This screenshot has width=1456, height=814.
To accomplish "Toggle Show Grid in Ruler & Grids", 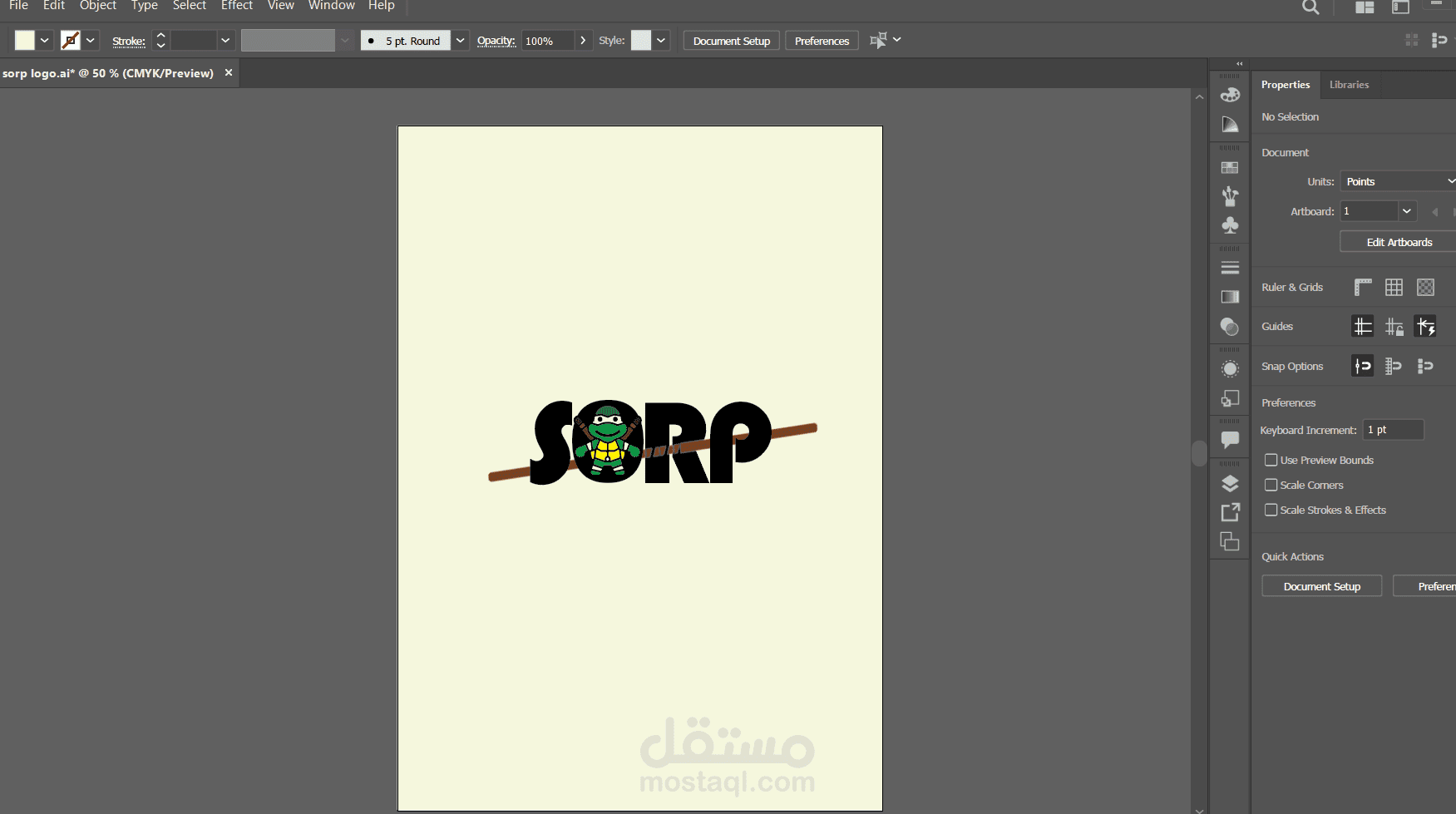I will [1394, 288].
